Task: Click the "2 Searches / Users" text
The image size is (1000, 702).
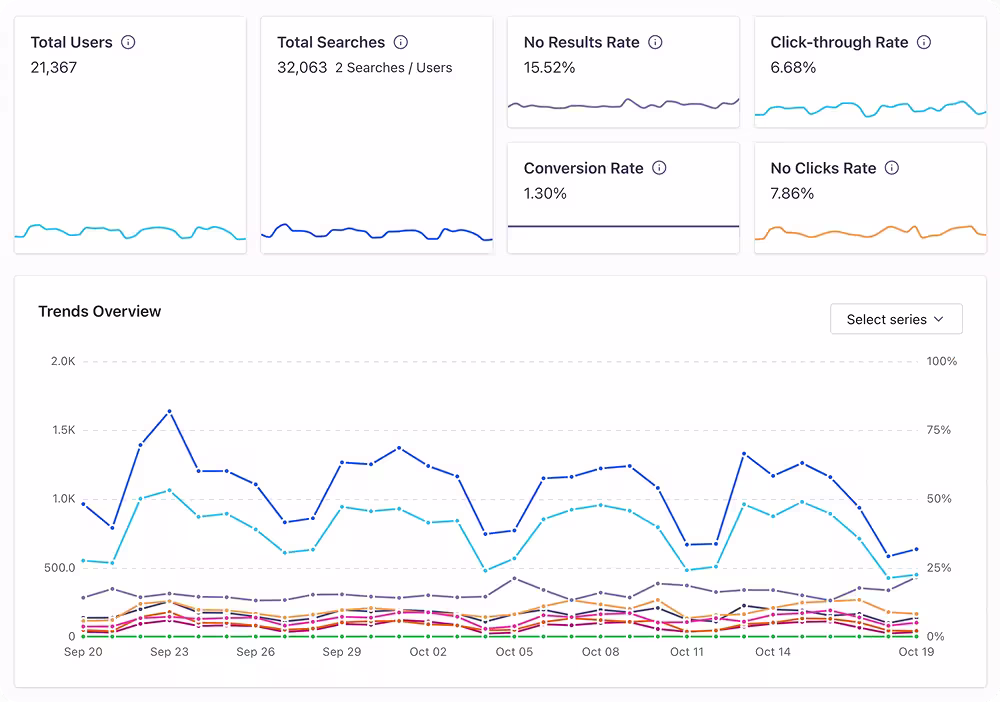Action: point(393,68)
